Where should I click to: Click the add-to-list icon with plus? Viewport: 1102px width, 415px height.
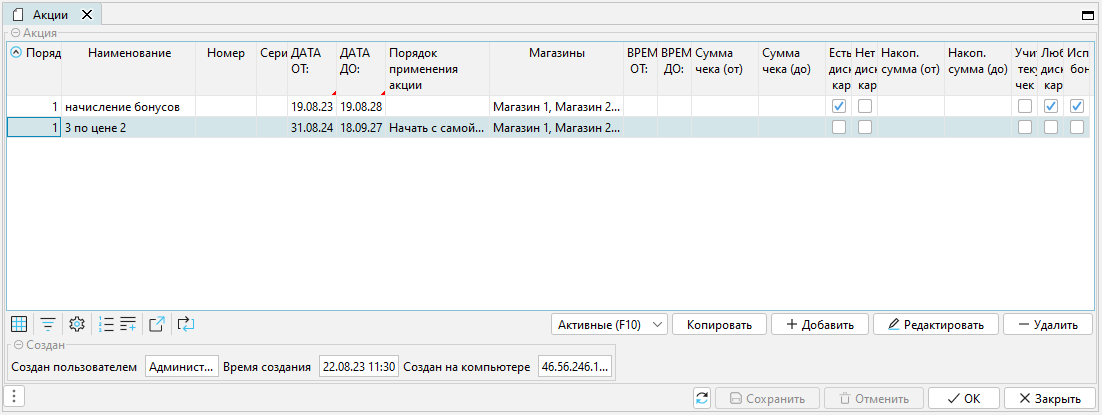pos(128,324)
